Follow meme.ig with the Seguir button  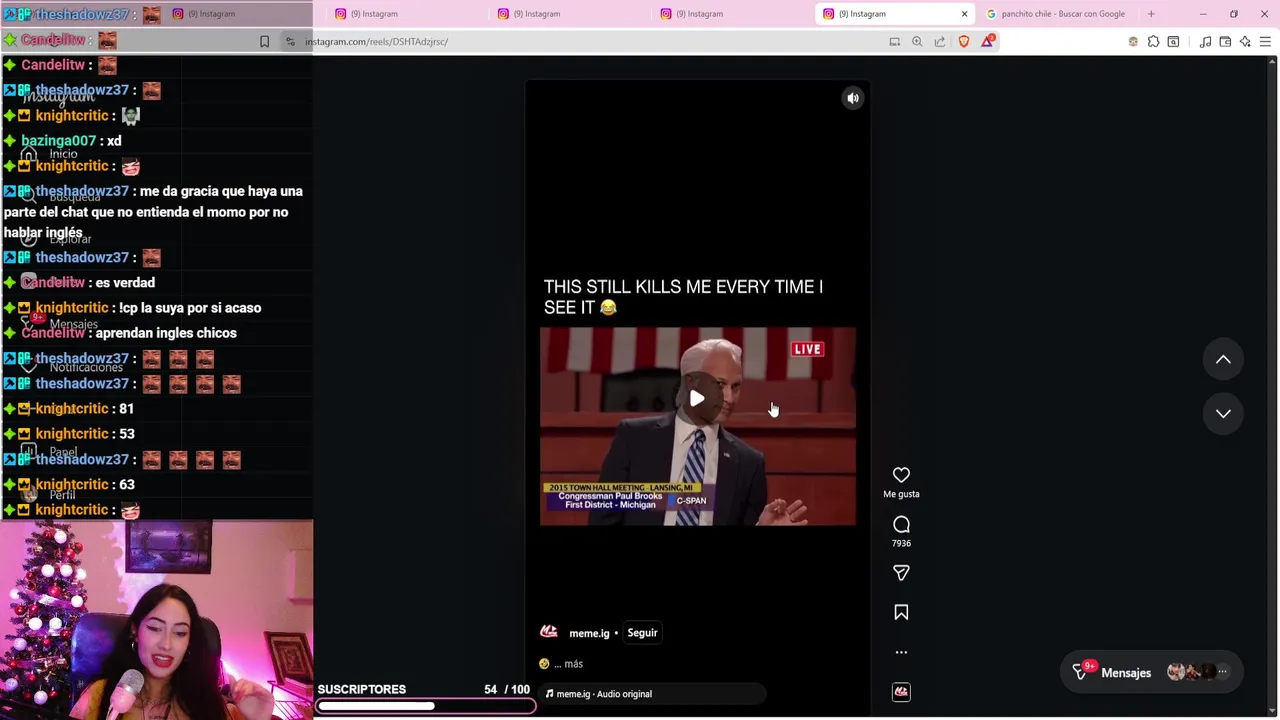pos(642,633)
